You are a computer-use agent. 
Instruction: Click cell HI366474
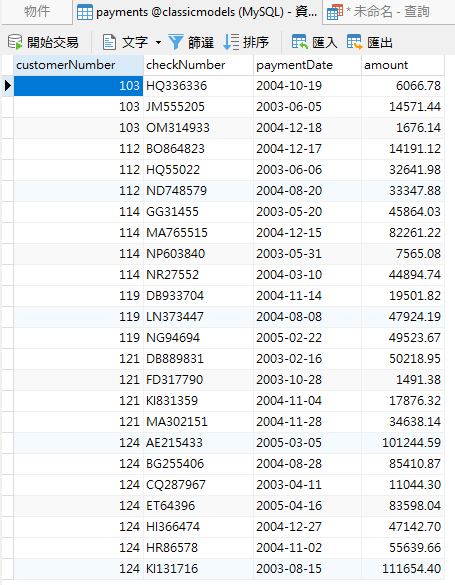click(x=198, y=527)
